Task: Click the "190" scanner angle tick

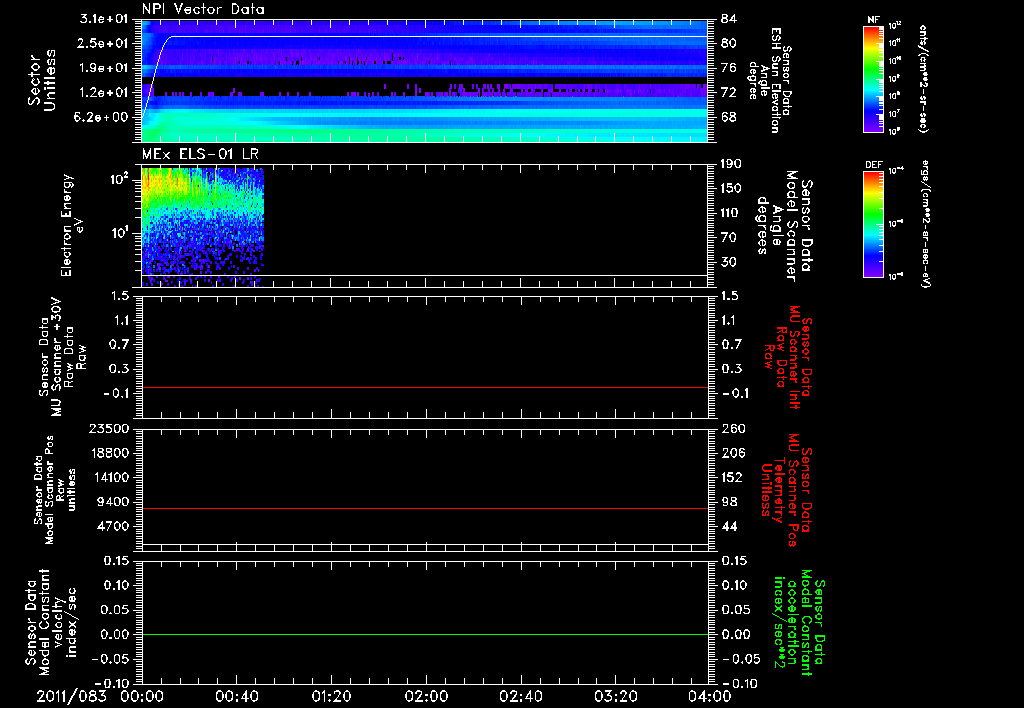Action: pyautogui.click(x=732, y=164)
